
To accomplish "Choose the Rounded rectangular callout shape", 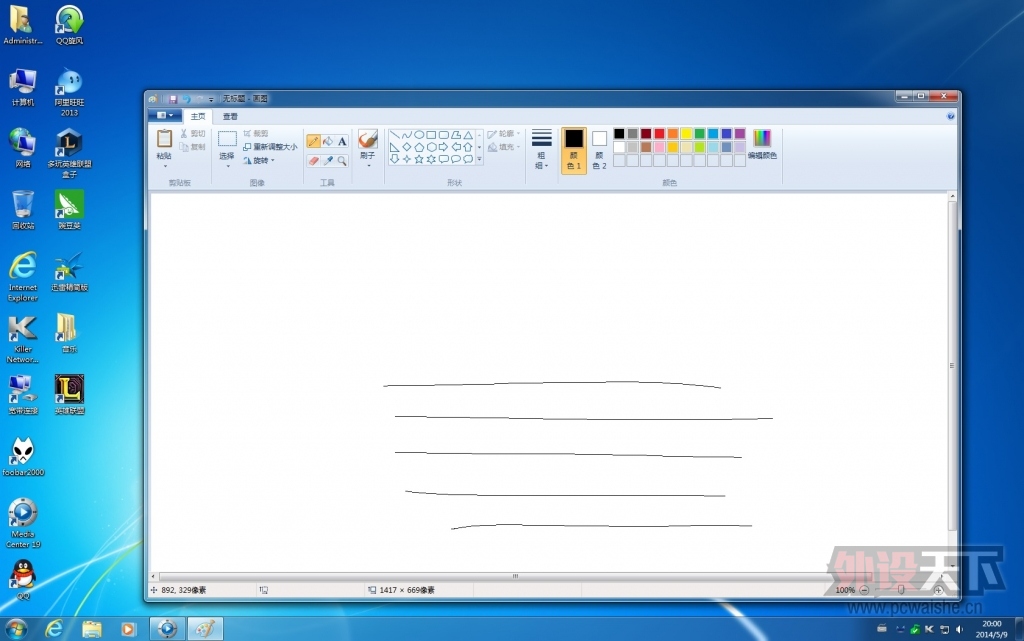I will click(443, 159).
